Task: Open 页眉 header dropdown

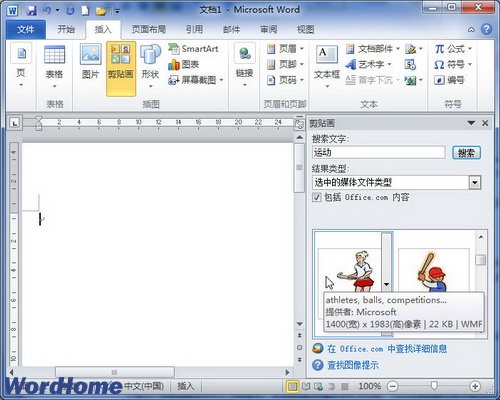Action: (x=285, y=49)
